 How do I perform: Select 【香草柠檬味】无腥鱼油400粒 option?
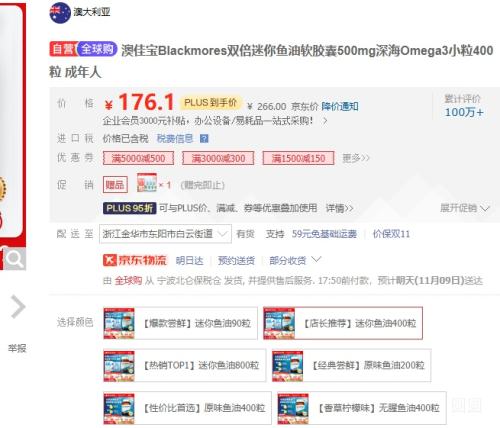pos(362,408)
